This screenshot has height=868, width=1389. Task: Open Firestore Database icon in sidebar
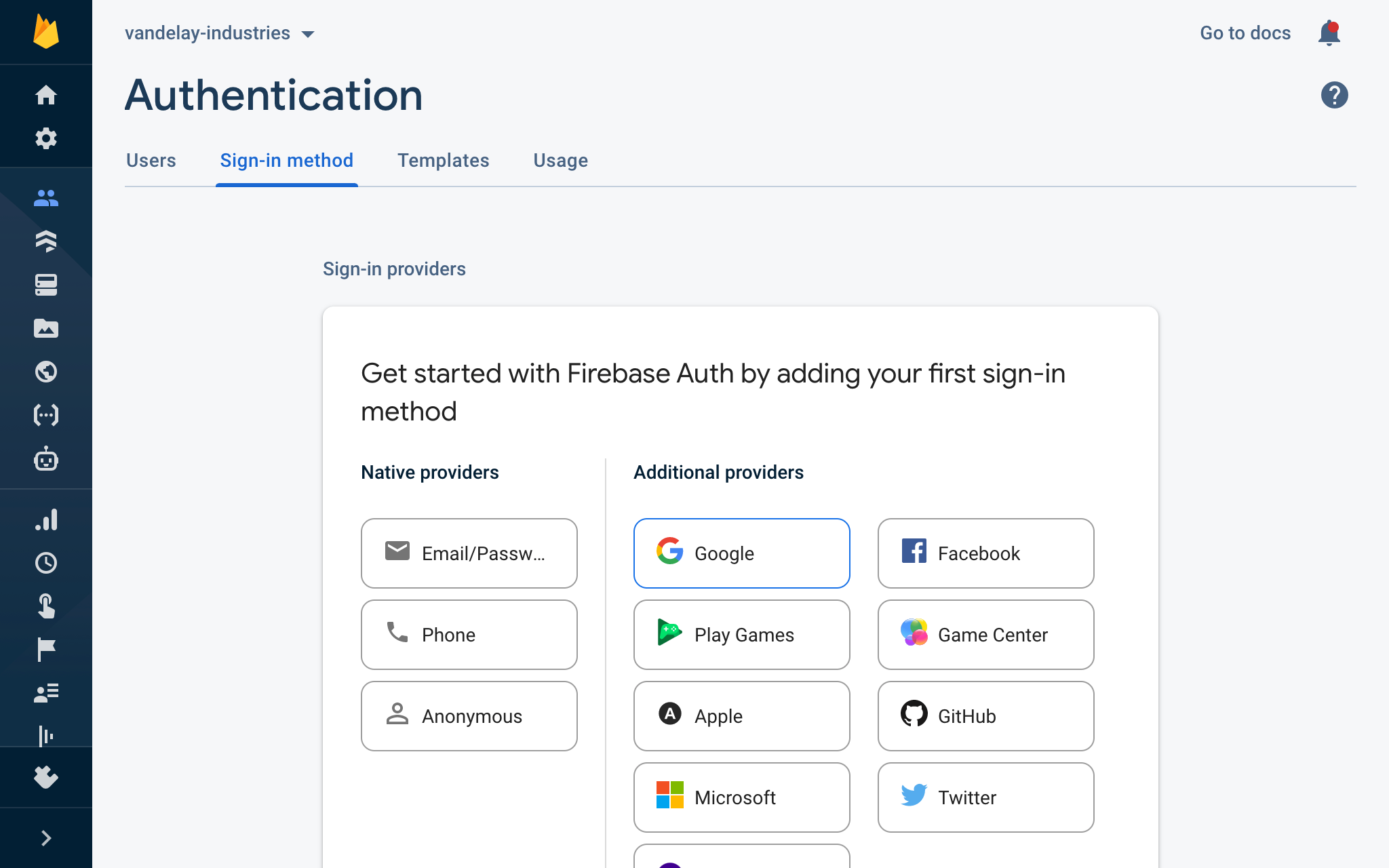46,241
